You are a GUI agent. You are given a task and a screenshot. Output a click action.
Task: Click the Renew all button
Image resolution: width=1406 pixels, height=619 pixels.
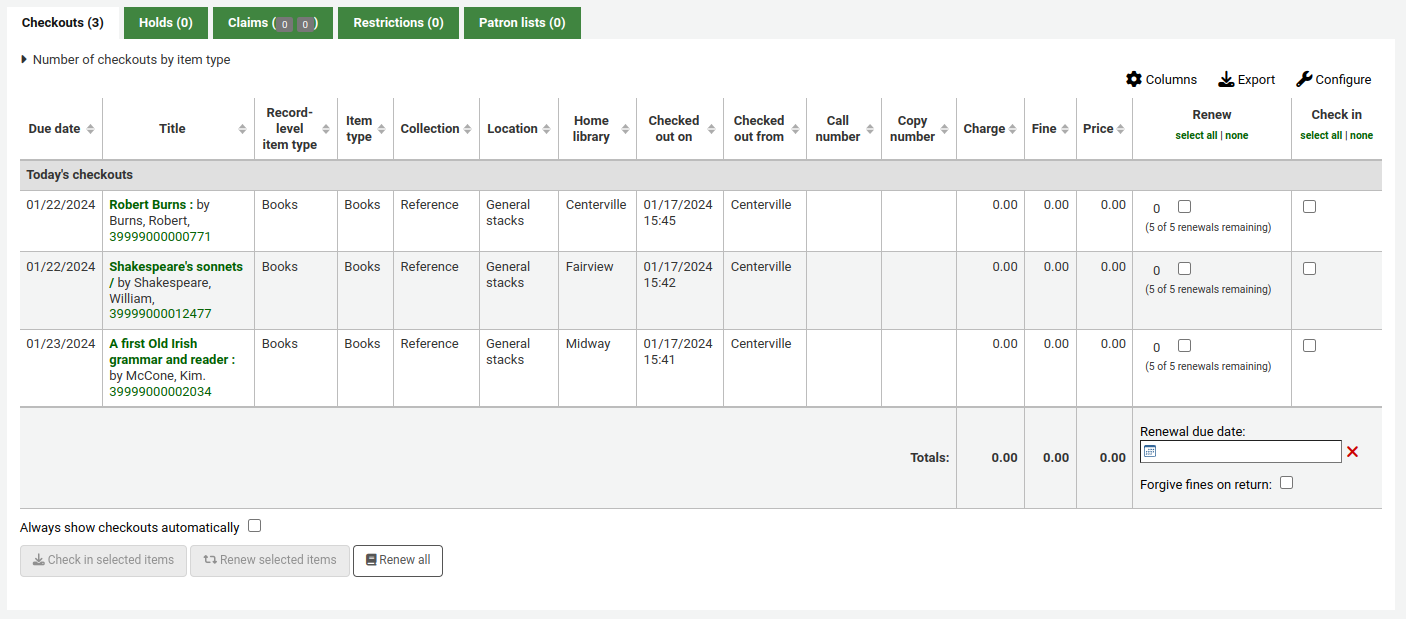(397, 560)
